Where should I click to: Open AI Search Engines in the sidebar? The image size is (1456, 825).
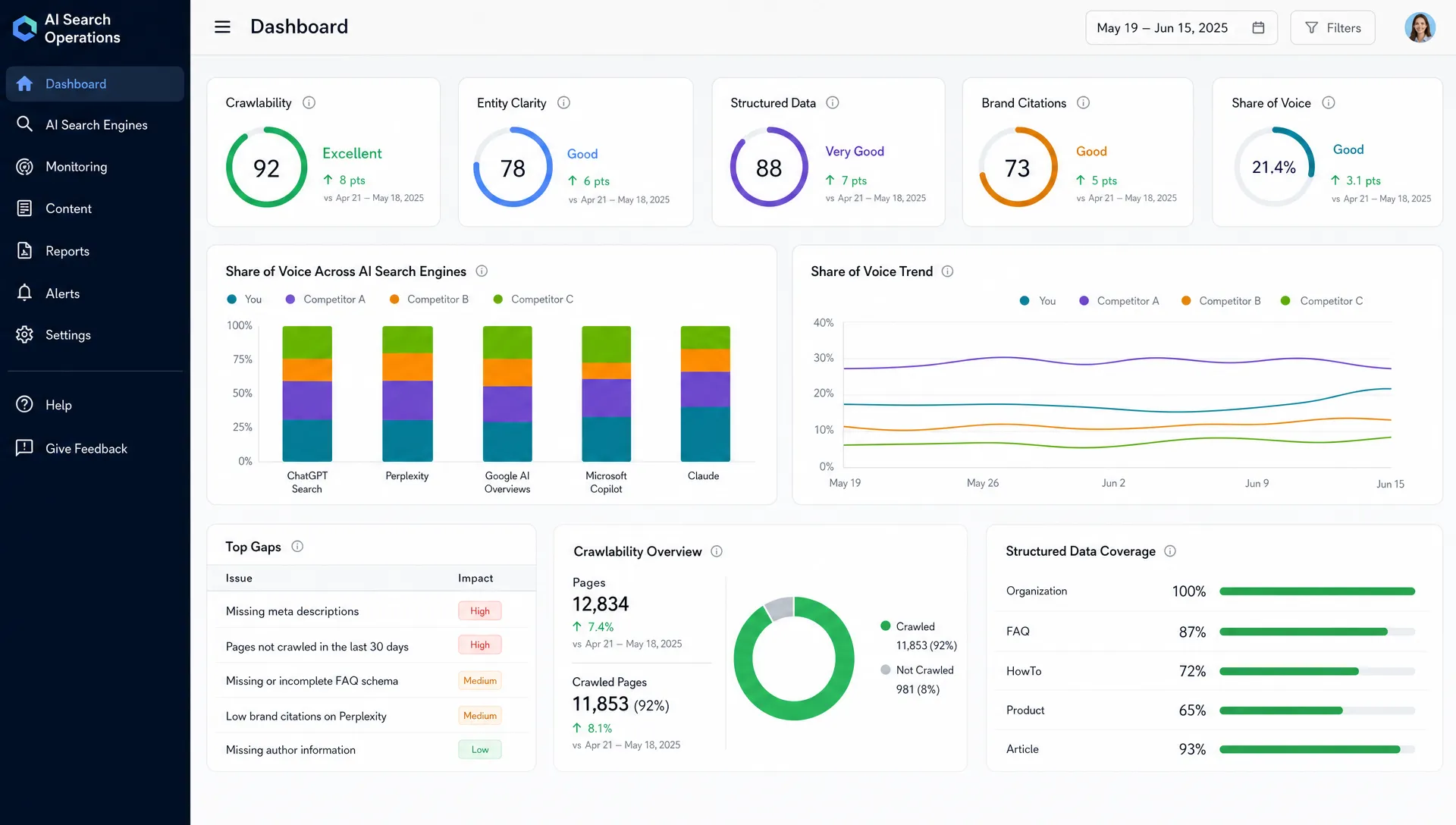[95, 124]
